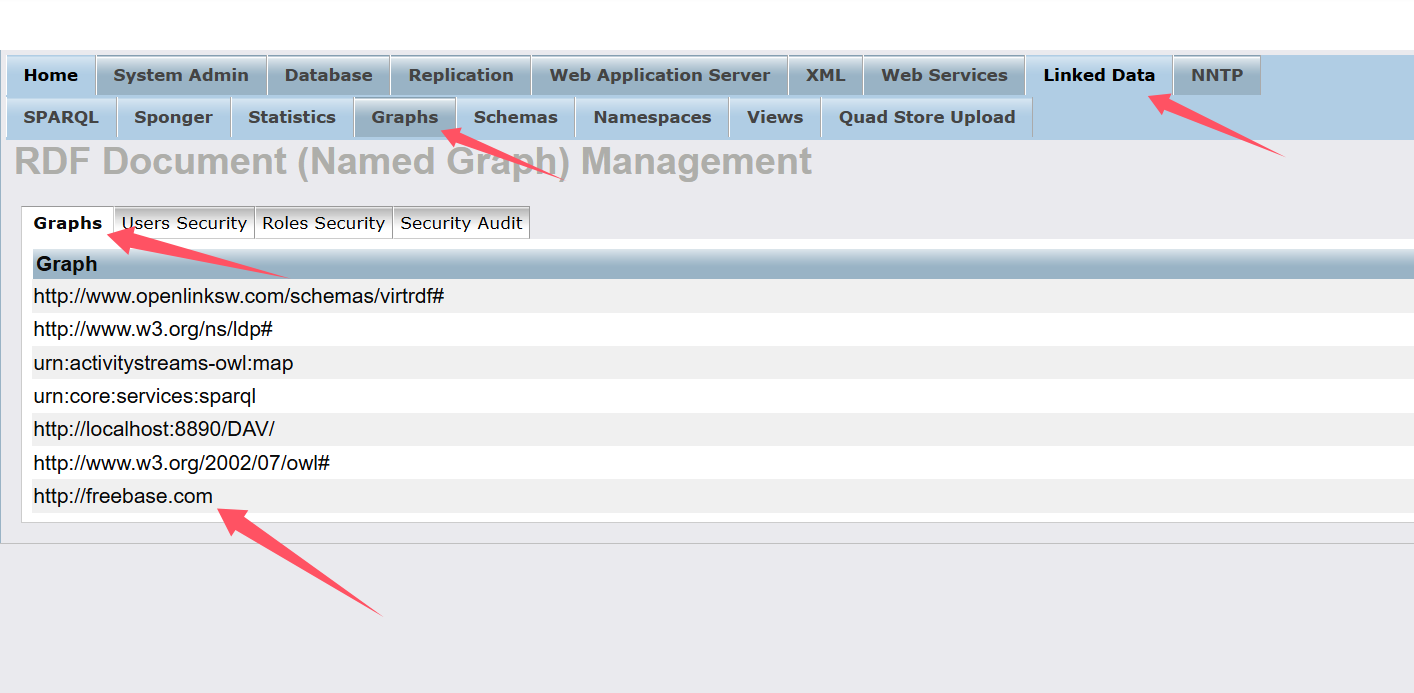The image size is (1414, 693).
Task: Select the http://freebase.com graph row
Action: [x=123, y=496]
